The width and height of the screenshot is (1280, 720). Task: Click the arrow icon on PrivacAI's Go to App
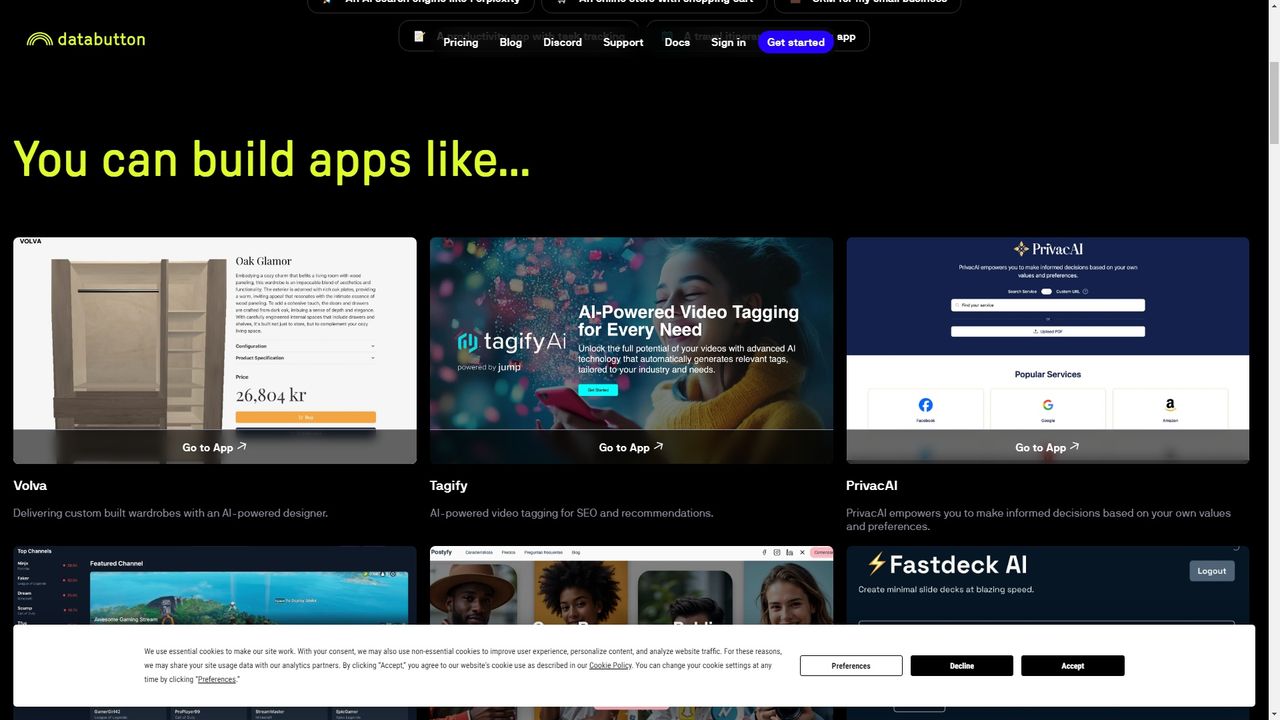coord(1075,447)
